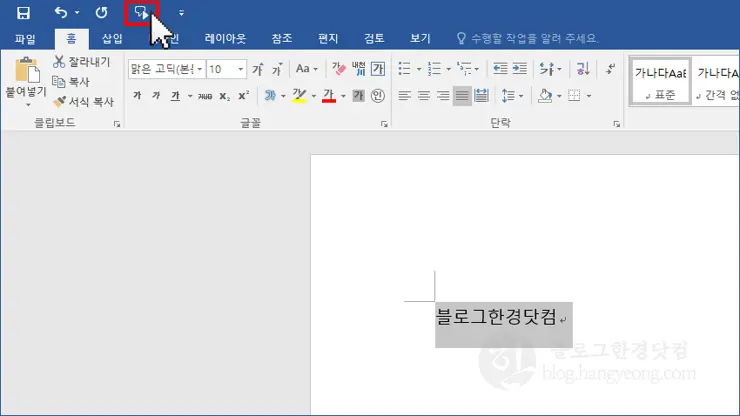The width and height of the screenshot is (740, 416).
Task: Switch to the 삽입 tab
Action: 112,39
